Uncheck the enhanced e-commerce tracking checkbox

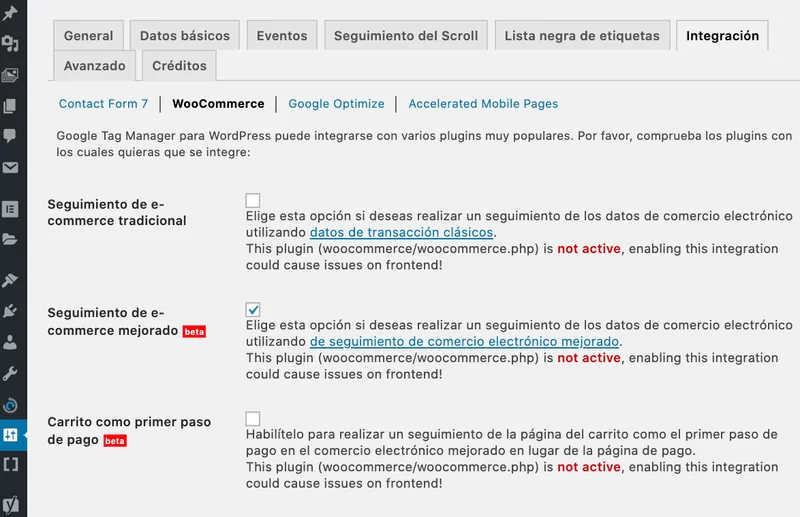click(253, 309)
